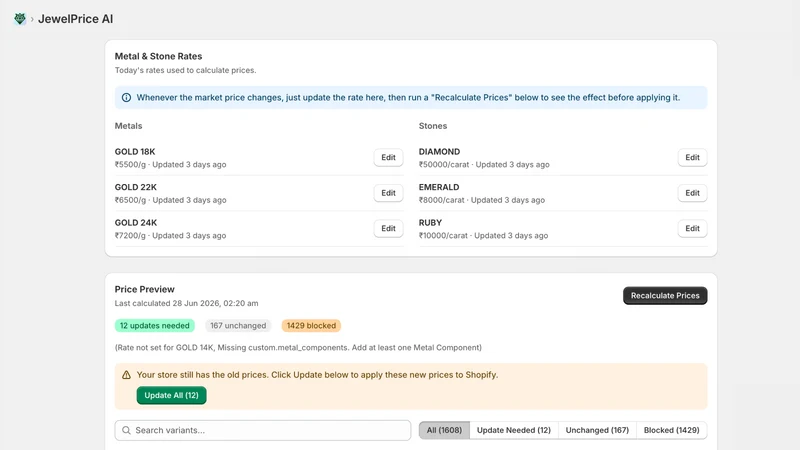
Task: Select the Blocked (1429) filter tab
Action: tap(671, 430)
